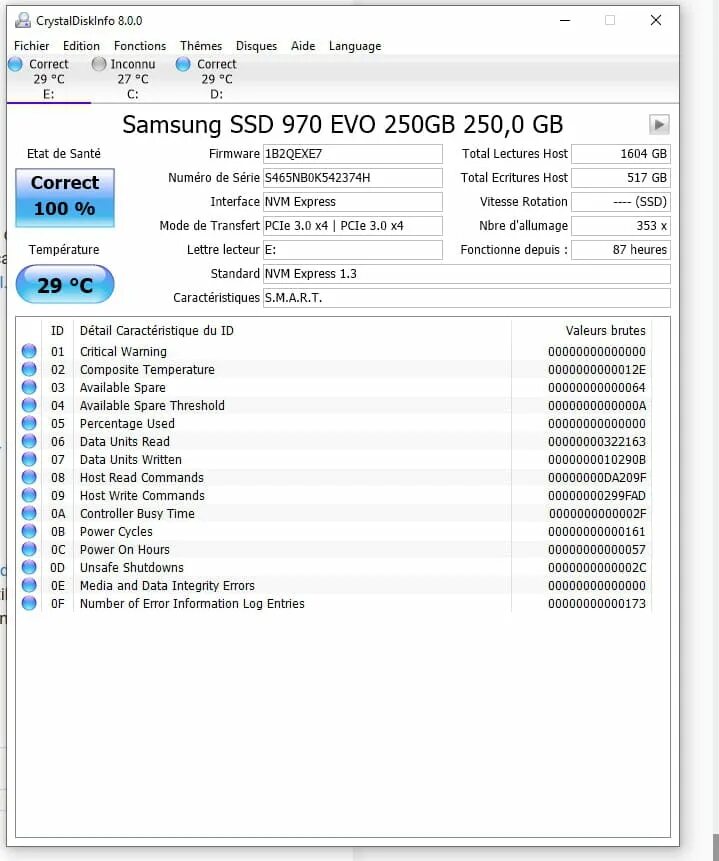Open the Language menu
Viewport: 719px width, 861px height.
pyautogui.click(x=355, y=46)
